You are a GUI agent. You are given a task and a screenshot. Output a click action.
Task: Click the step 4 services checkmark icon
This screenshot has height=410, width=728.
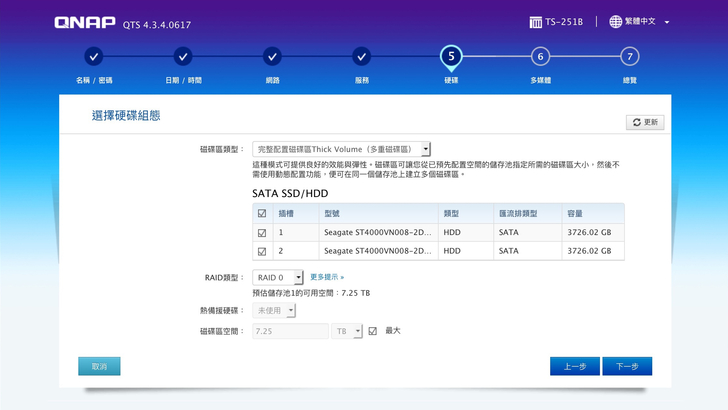pyautogui.click(x=362, y=57)
